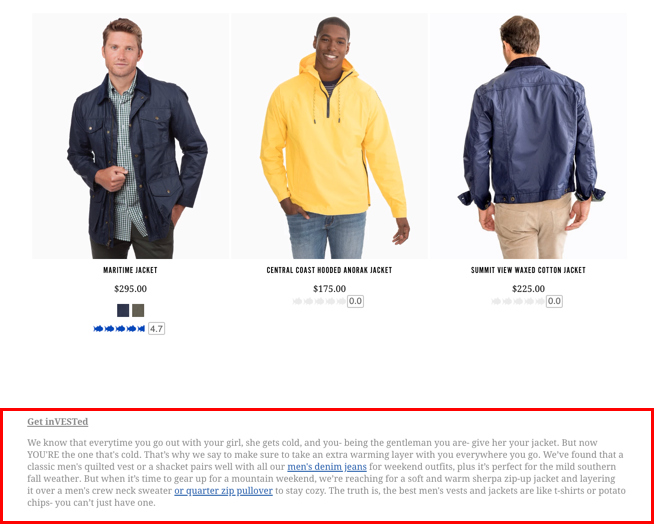The width and height of the screenshot is (654, 524).
Task: Click the Central Coast Hooded Anorak Jacket title
Action: coord(330,270)
